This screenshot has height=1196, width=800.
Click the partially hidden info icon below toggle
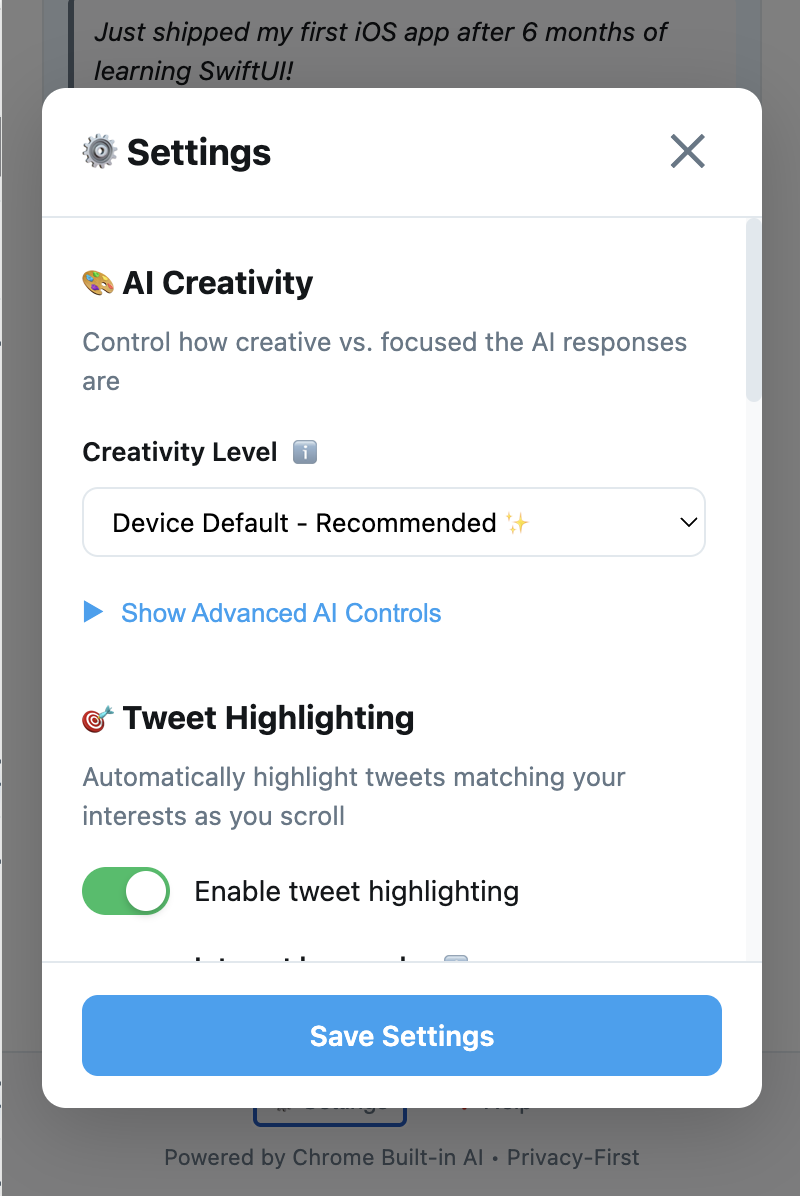click(456, 958)
